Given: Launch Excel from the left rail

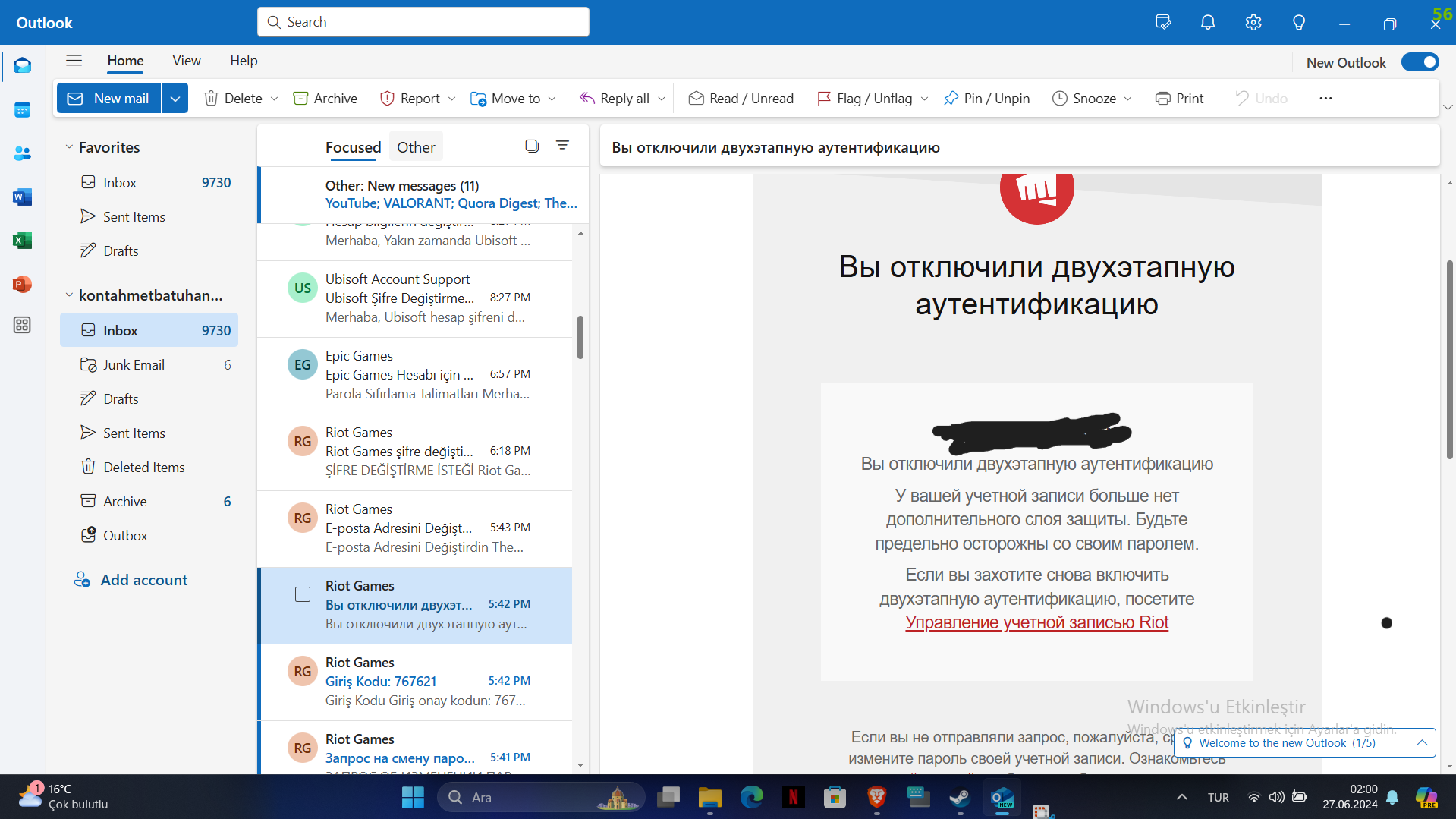Looking at the screenshot, I should (22, 241).
